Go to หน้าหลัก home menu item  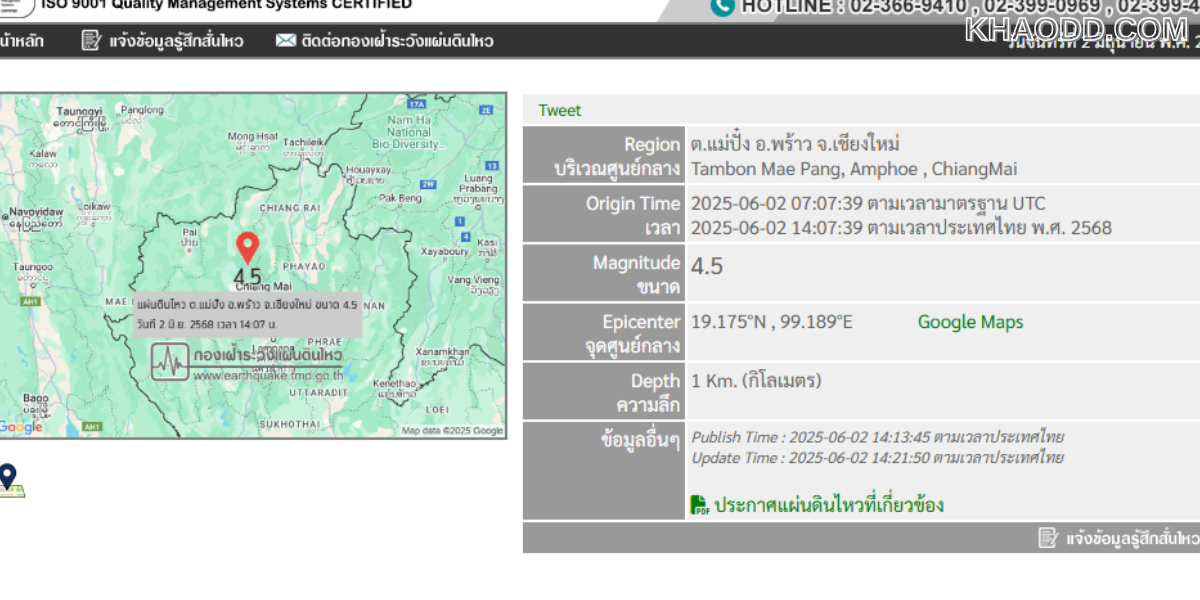[20, 41]
